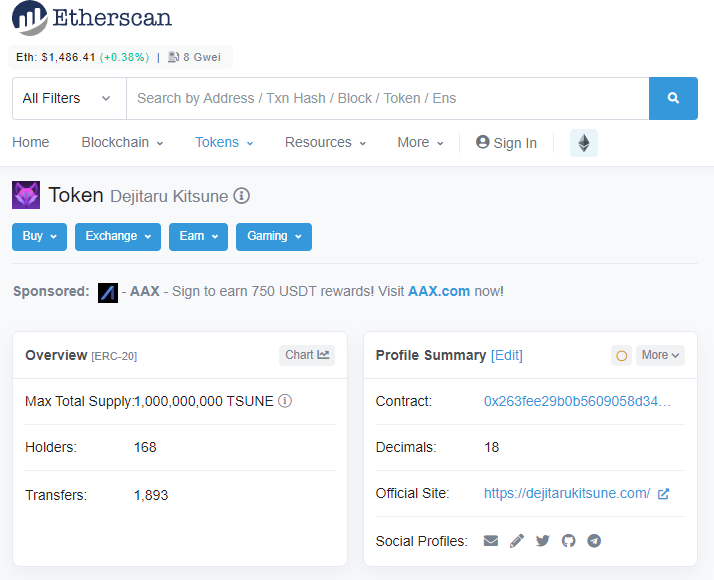
Task: Click the info icon beside Dejitaru Kitsune
Action: pos(241,196)
